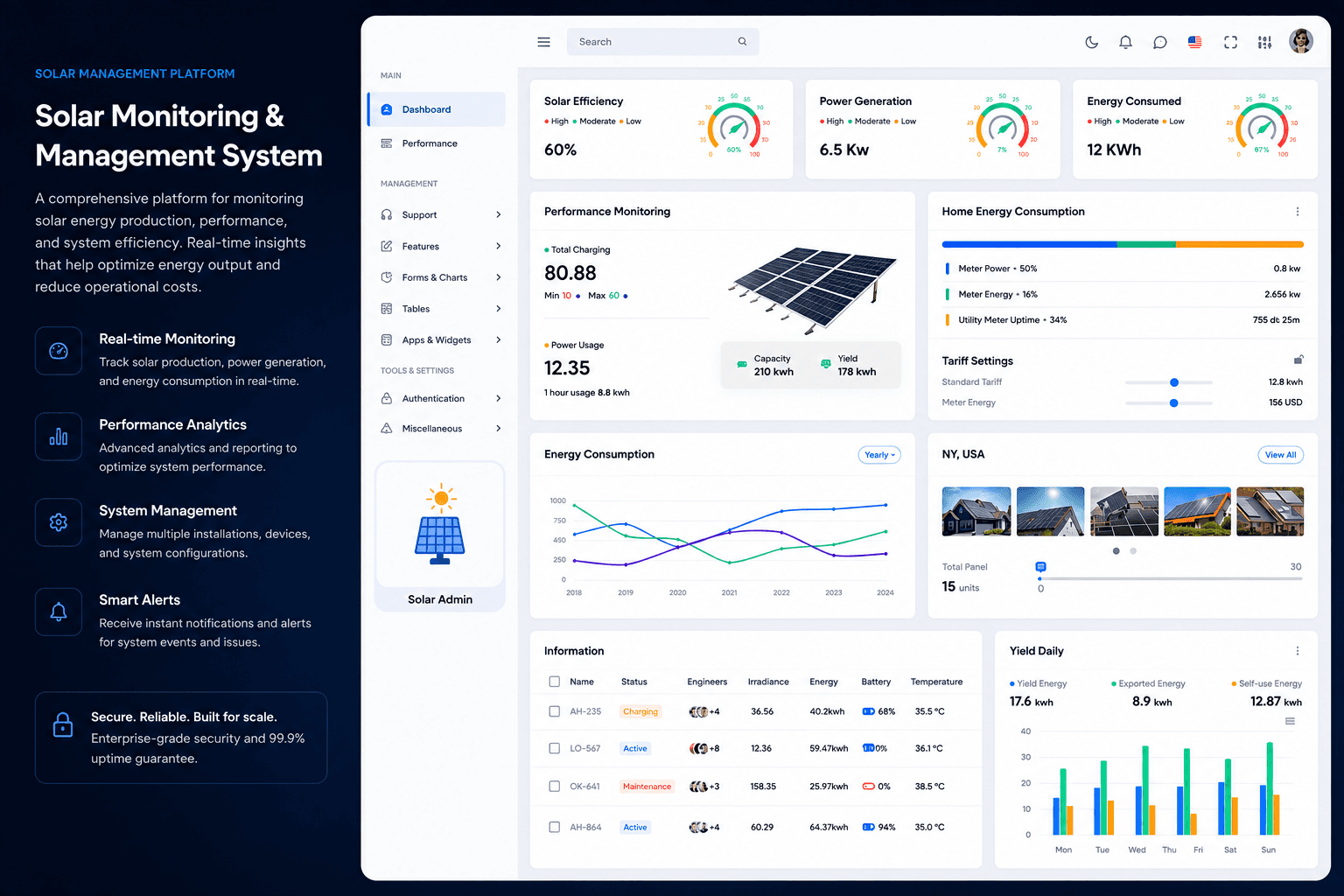This screenshot has width=1344, height=896.
Task: Expand the Support menu chevron
Action: [x=499, y=214]
